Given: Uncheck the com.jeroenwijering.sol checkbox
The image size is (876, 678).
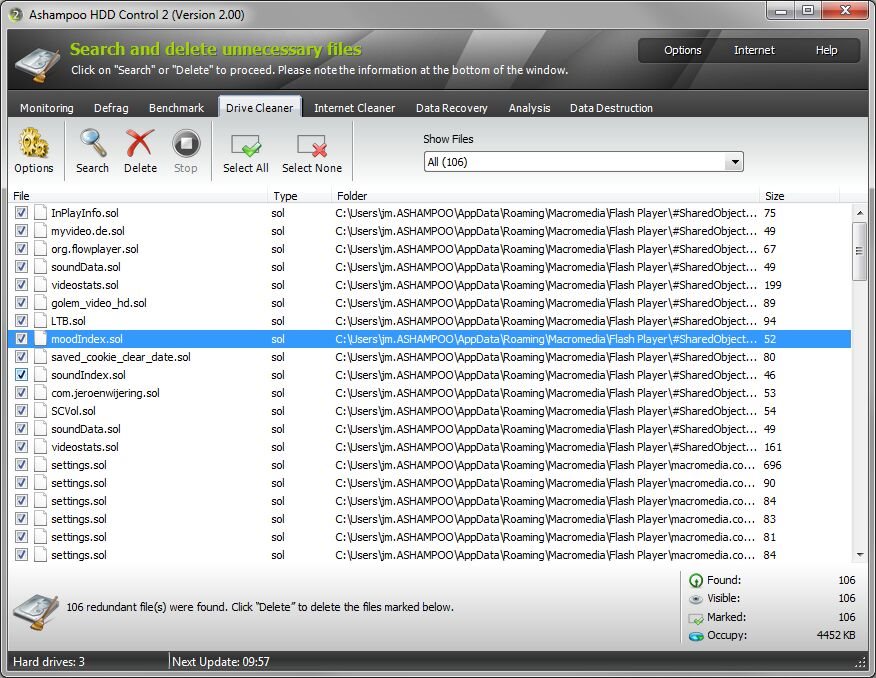Looking at the screenshot, I should [21, 393].
